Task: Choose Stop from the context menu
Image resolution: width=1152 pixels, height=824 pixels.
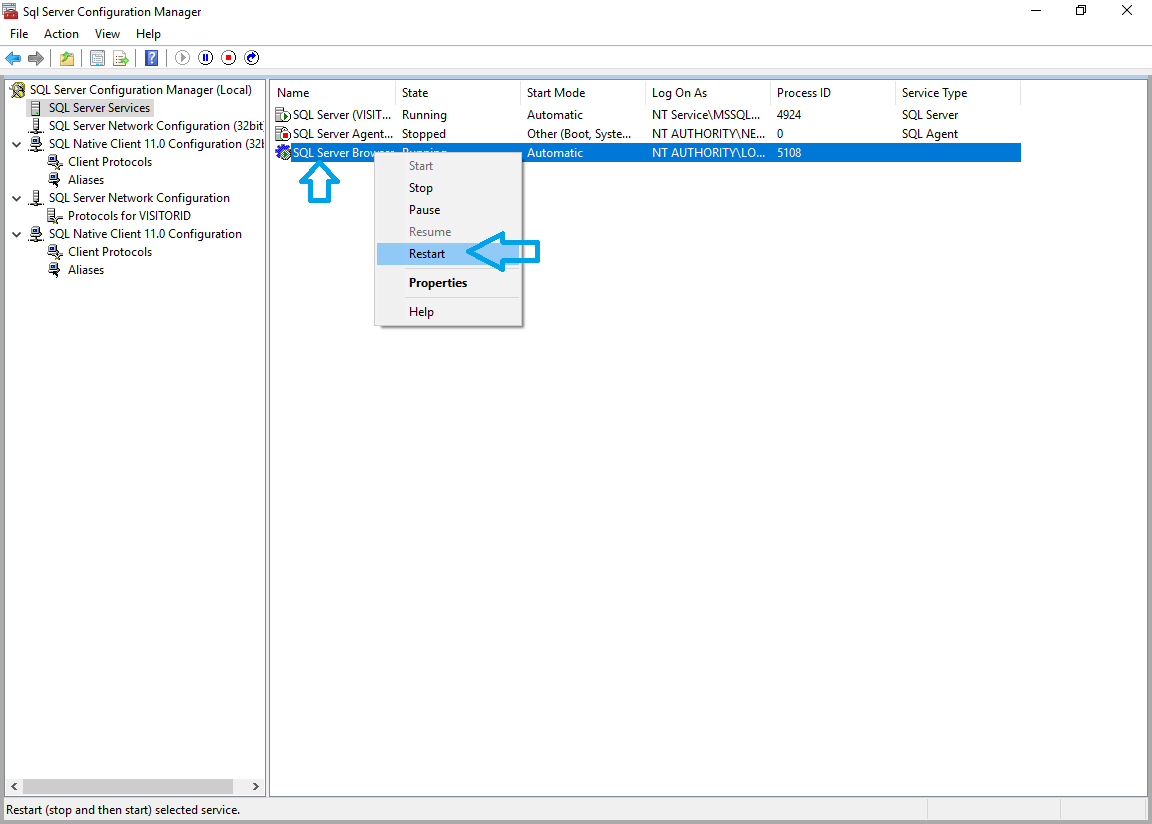Action: (x=421, y=188)
